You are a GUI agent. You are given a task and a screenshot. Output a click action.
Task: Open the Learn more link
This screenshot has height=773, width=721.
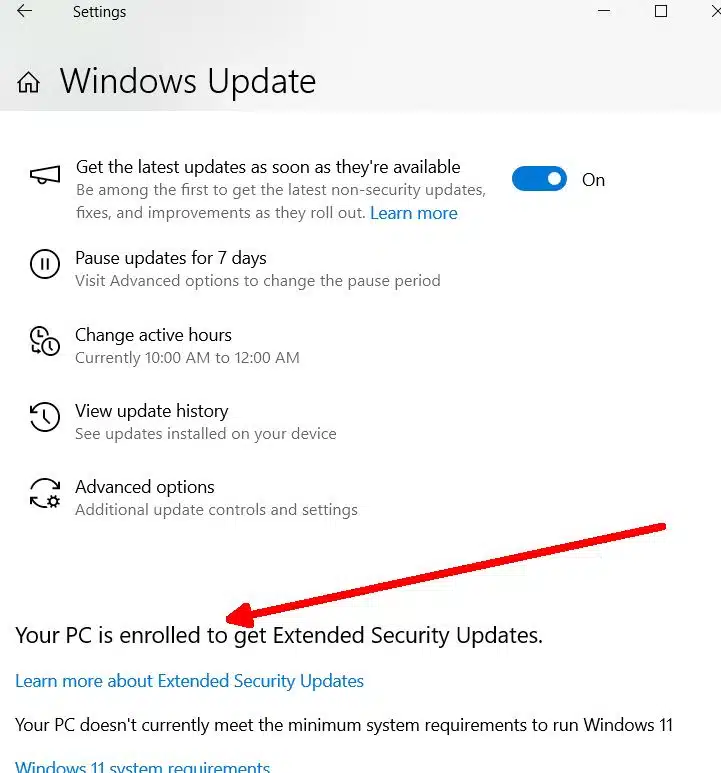click(x=413, y=213)
